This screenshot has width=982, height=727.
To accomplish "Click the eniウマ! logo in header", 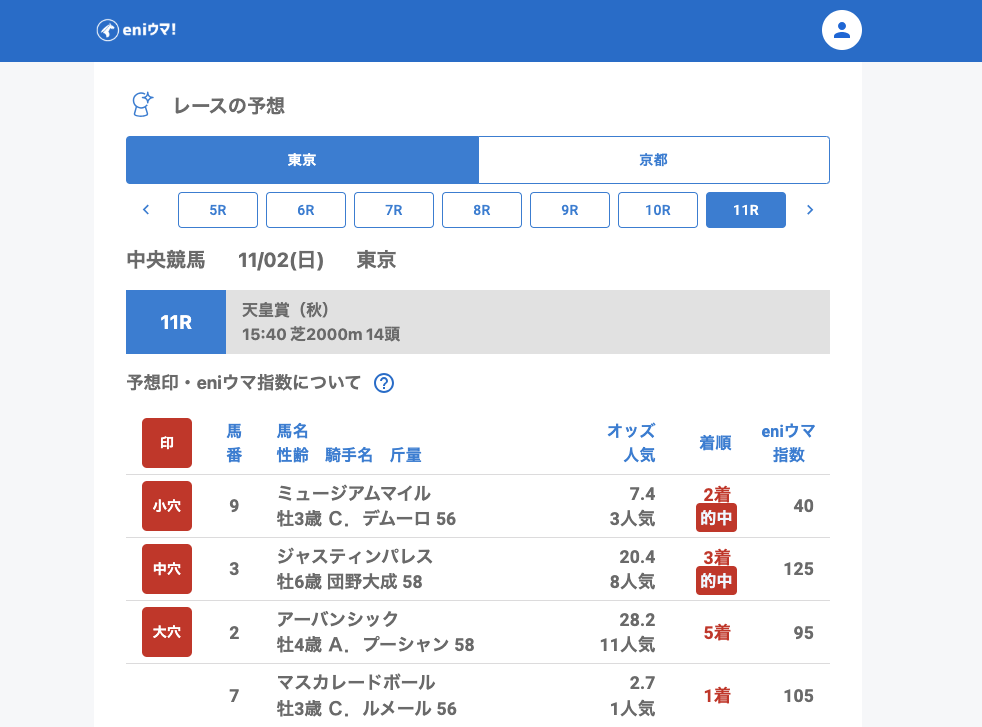I will (x=136, y=30).
